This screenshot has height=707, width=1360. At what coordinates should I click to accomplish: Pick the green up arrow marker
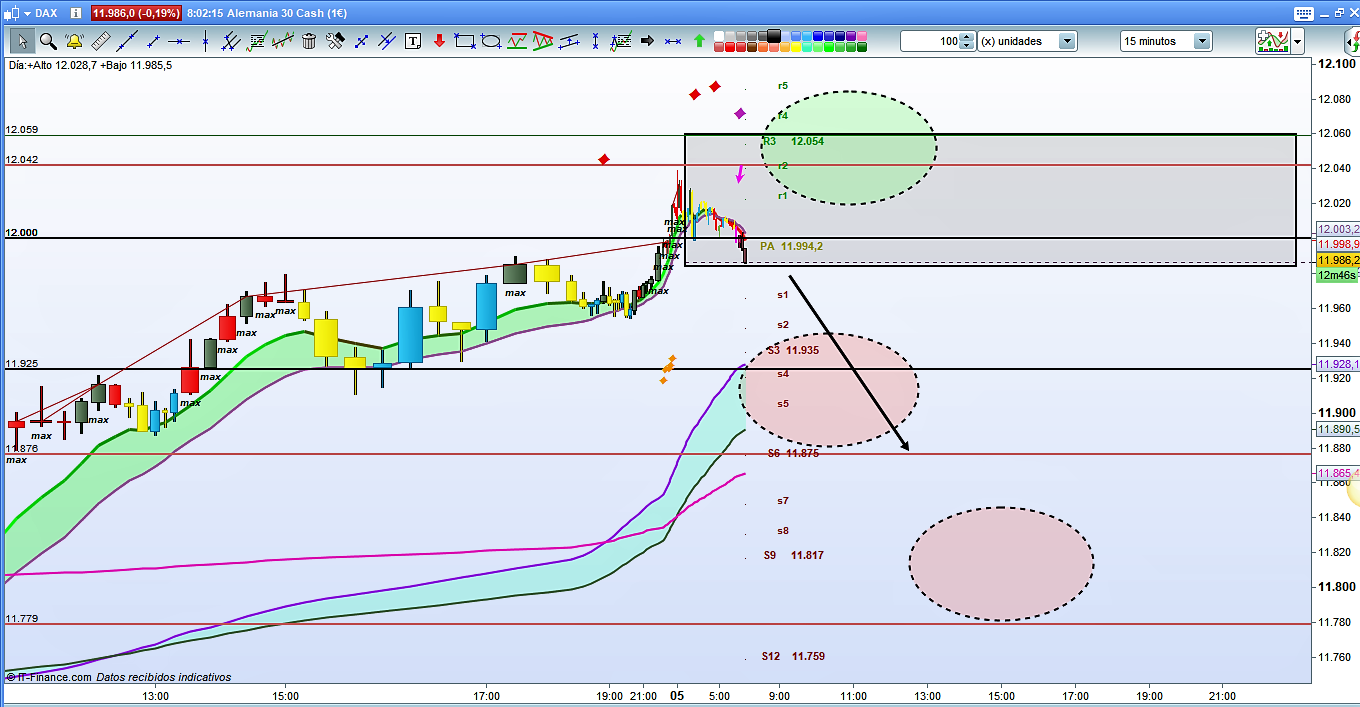tap(699, 41)
